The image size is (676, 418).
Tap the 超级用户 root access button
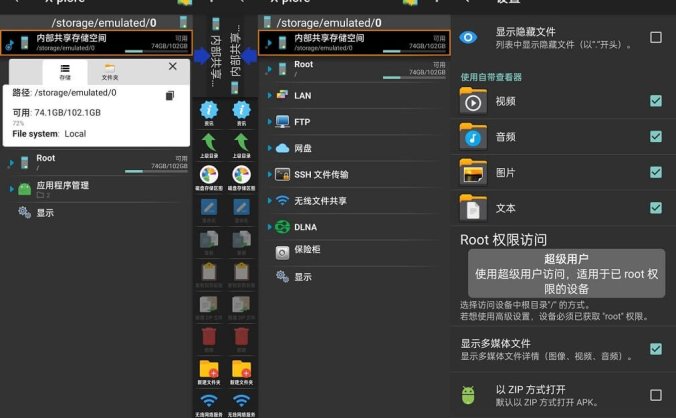tap(566, 273)
